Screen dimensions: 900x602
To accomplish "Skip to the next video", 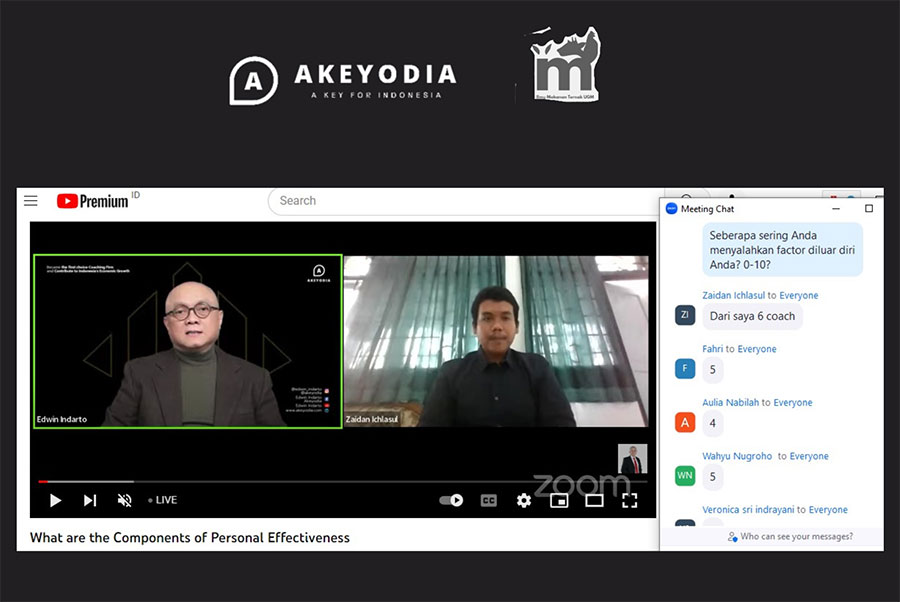I will [x=90, y=500].
